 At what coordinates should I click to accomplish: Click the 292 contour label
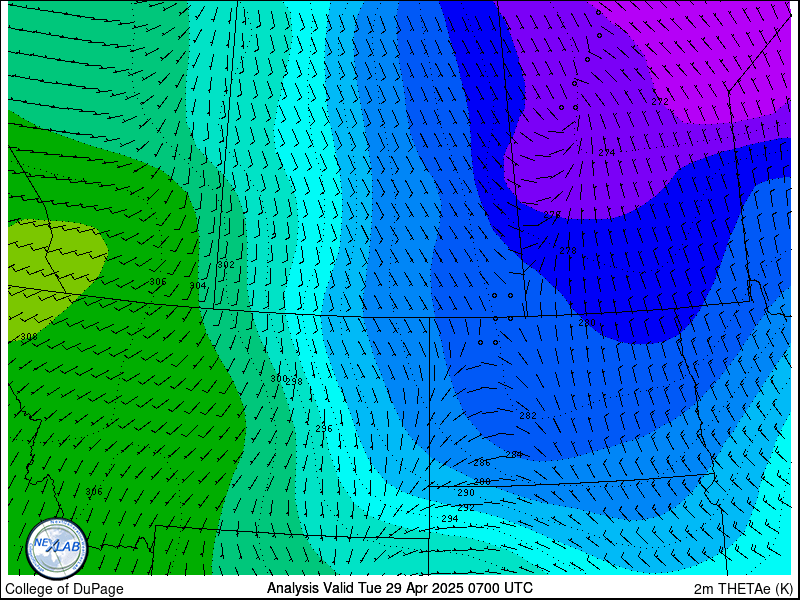[x=466, y=508]
